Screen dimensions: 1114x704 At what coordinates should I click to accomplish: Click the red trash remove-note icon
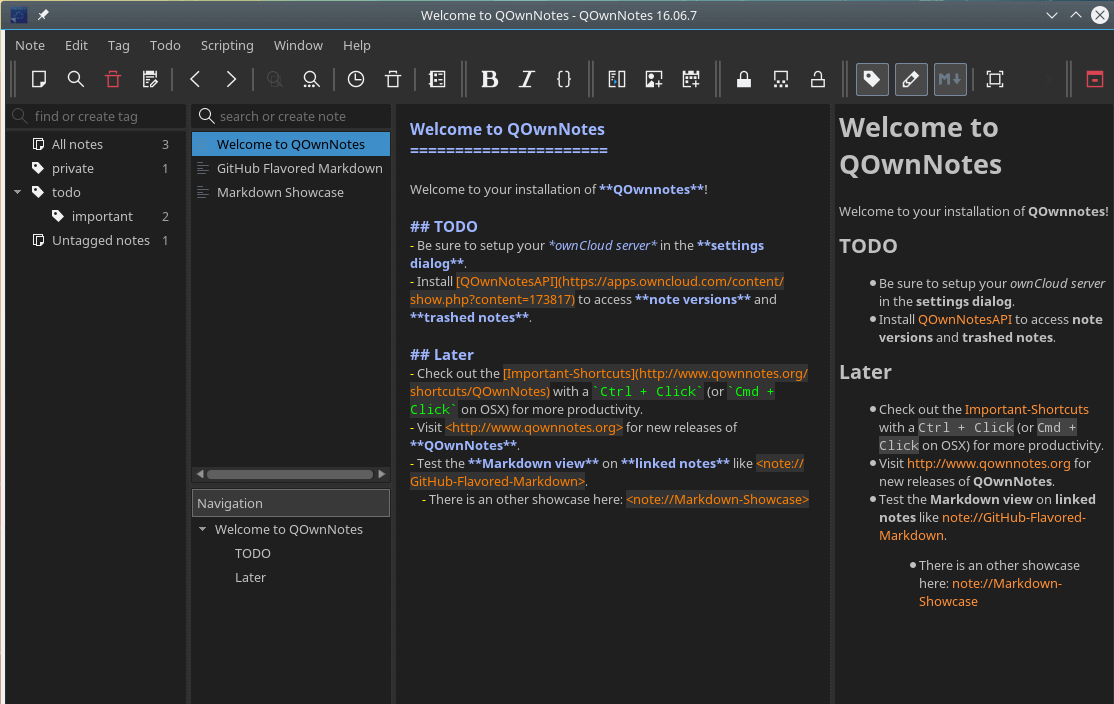(113, 79)
